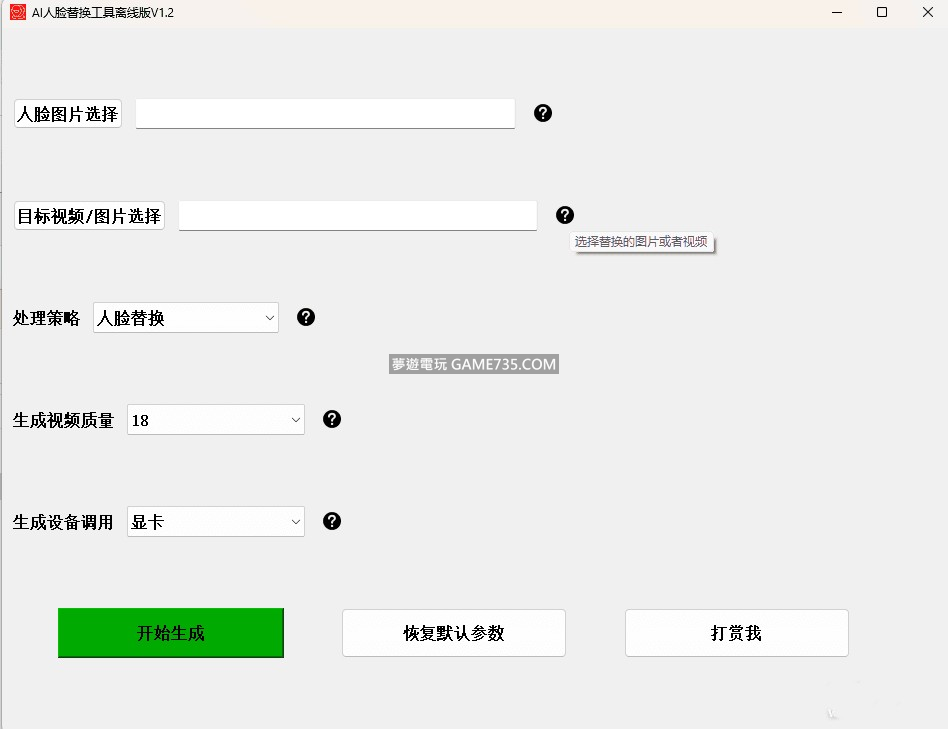948x729 pixels.
Task: Open help icon next to 生成设备调用 dropdown
Action: tap(332, 521)
